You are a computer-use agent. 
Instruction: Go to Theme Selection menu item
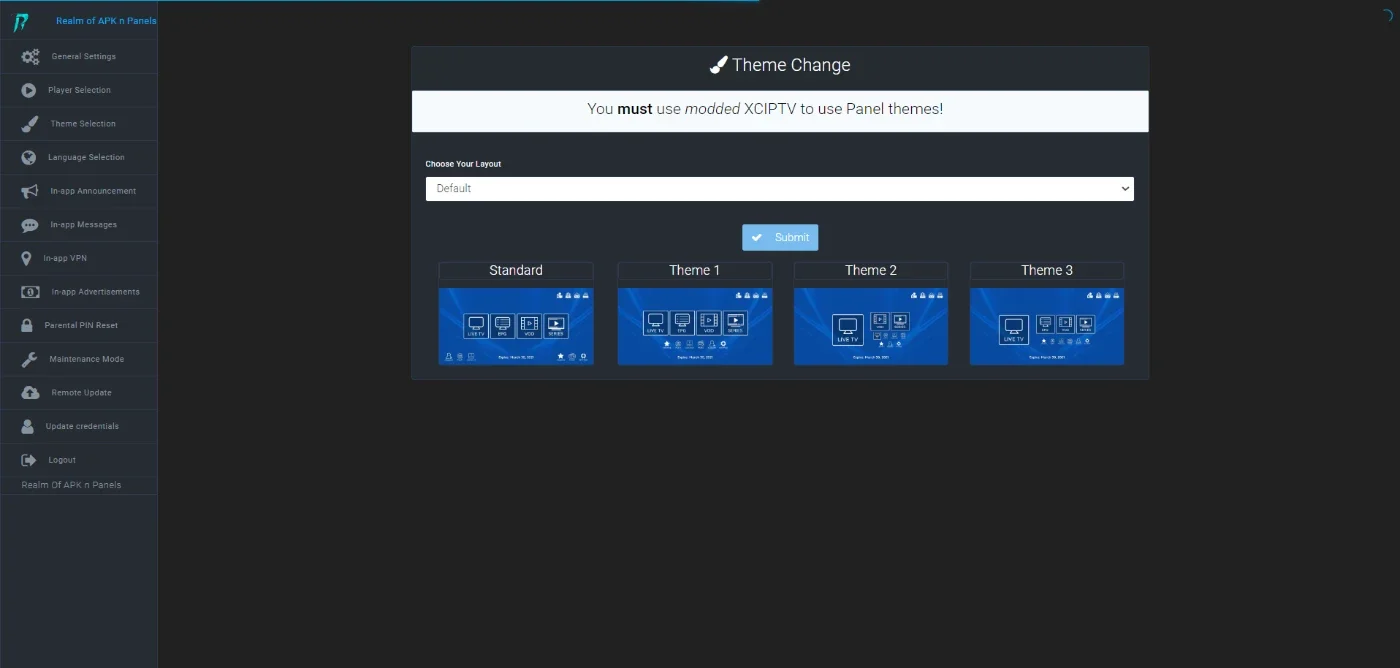click(79, 124)
